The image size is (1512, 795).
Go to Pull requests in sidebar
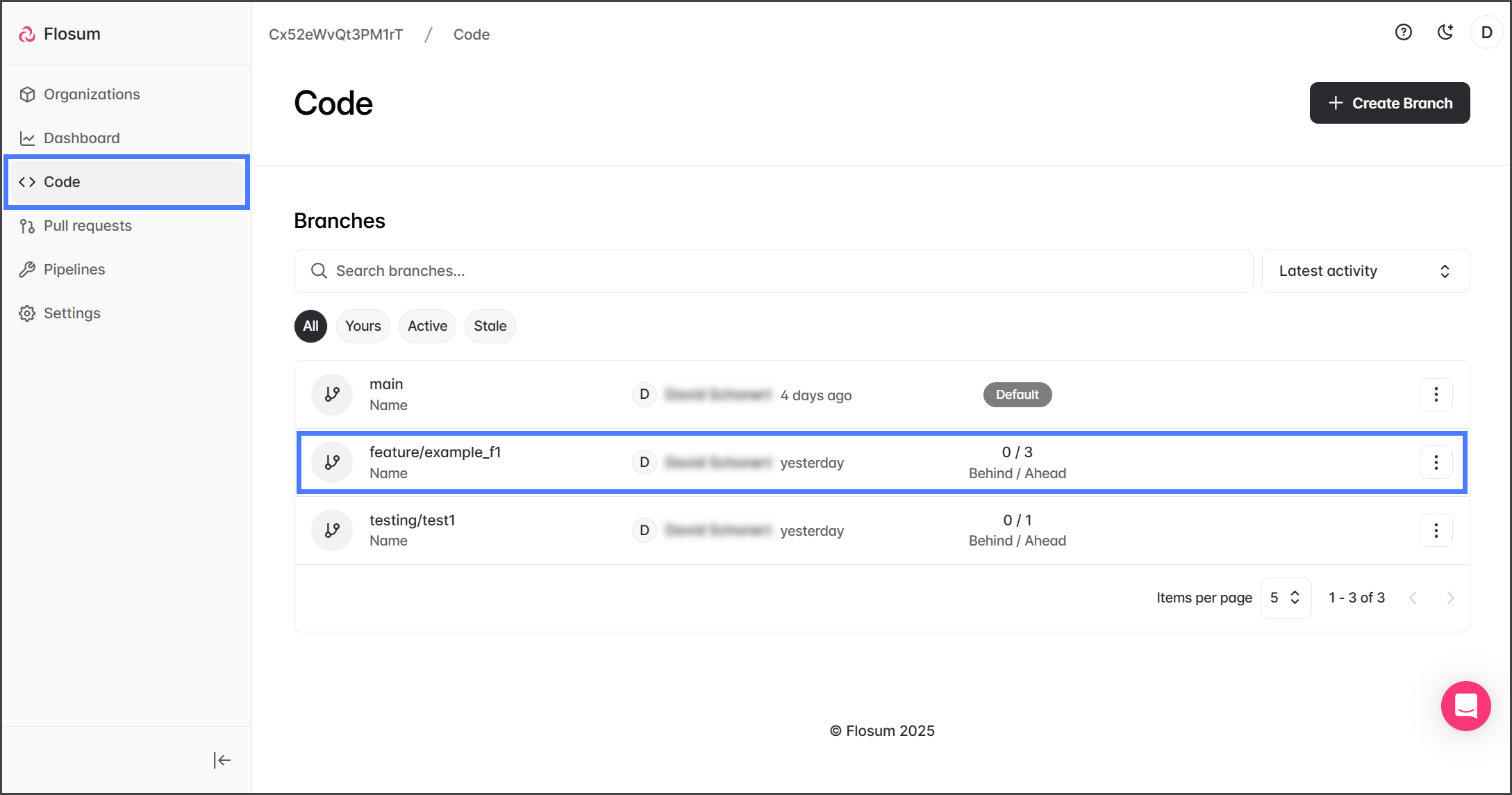(x=88, y=226)
